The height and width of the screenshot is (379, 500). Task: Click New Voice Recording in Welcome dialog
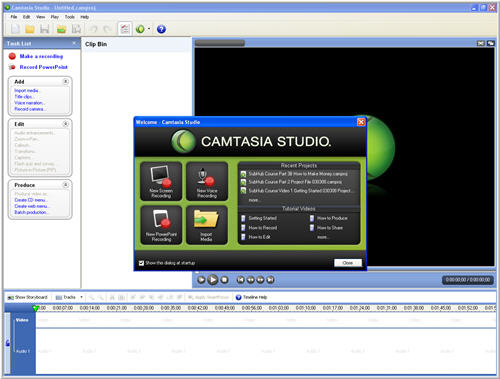point(207,181)
